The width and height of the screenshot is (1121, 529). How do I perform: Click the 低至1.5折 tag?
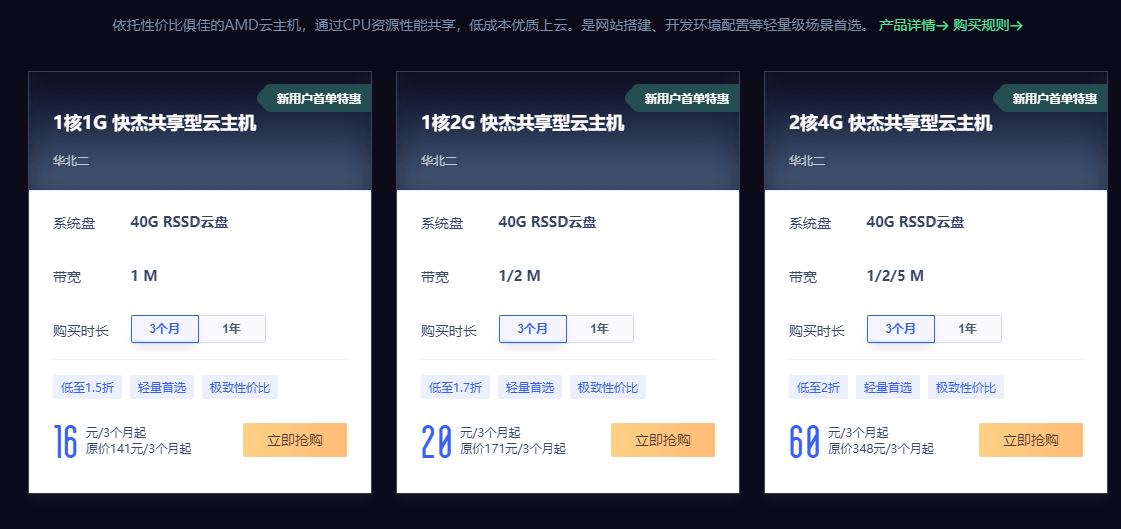pyautogui.click(x=88, y=387)
